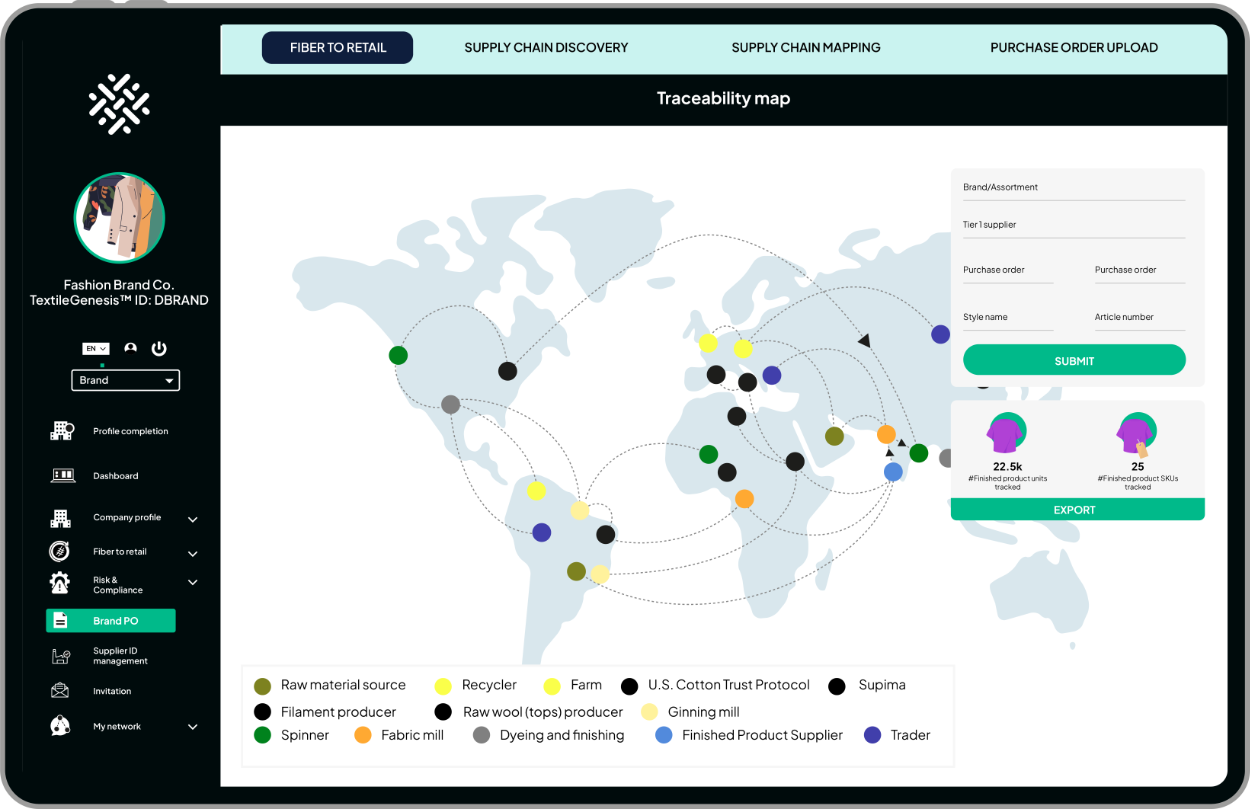Image resolution: width=1250 pixels, height=809 pixels.
Task: Click the user account icon
Action: tap(130, 349)
